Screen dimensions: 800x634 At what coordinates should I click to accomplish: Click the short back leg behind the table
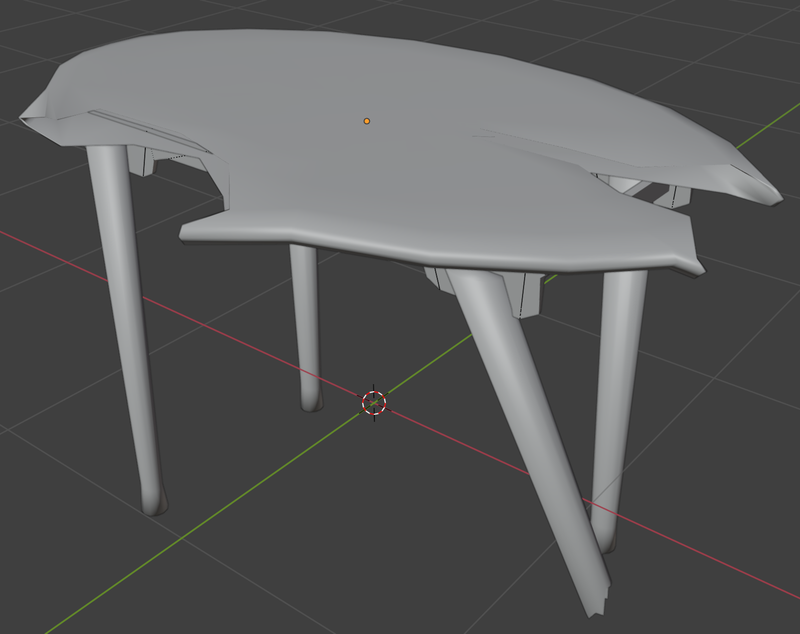coord(305,320)
